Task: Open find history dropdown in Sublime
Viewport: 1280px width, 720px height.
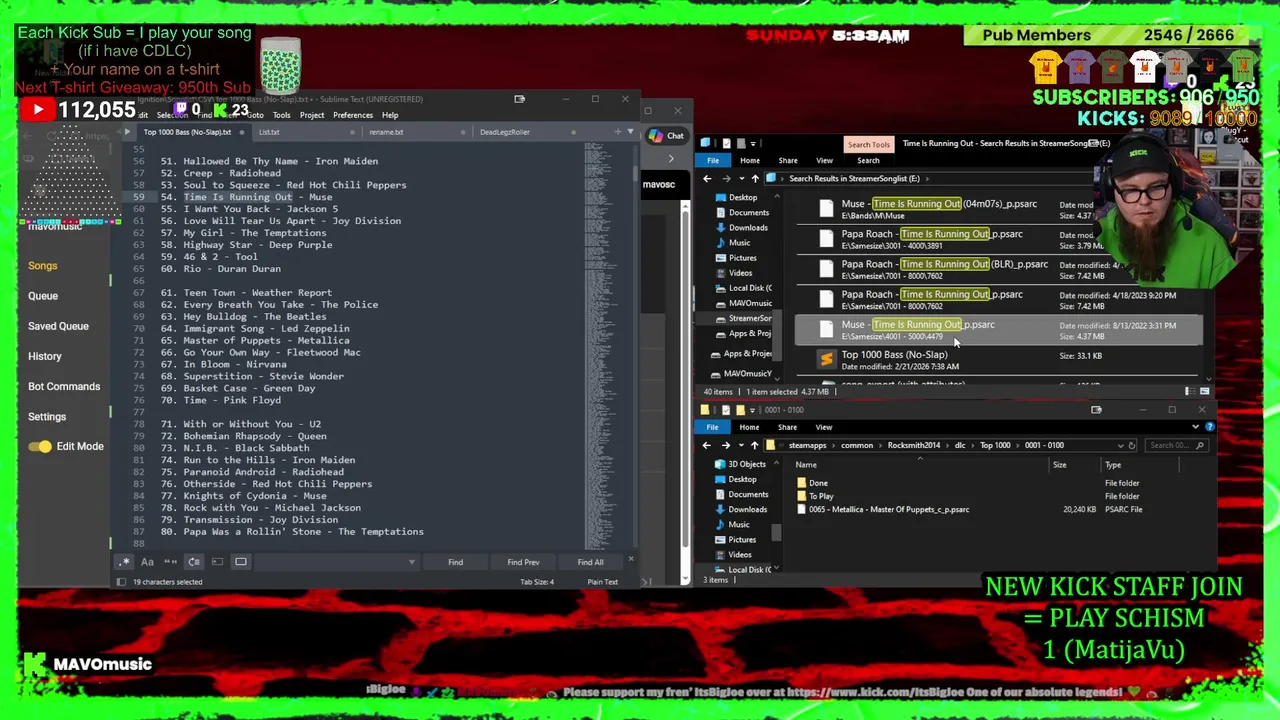Action: pos(411,562)
